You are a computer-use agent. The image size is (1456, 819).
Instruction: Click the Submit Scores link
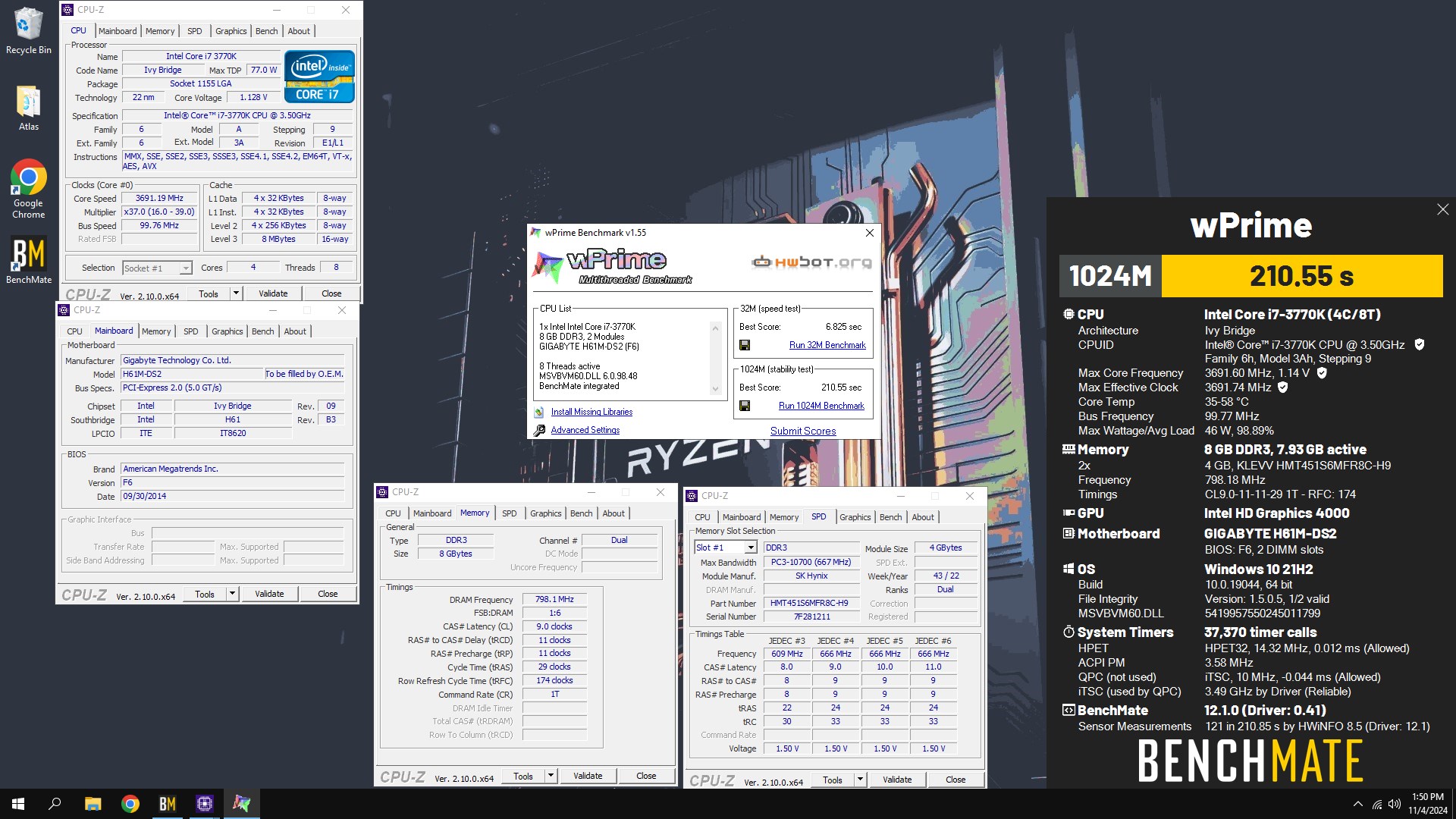(x=803, y=431)
